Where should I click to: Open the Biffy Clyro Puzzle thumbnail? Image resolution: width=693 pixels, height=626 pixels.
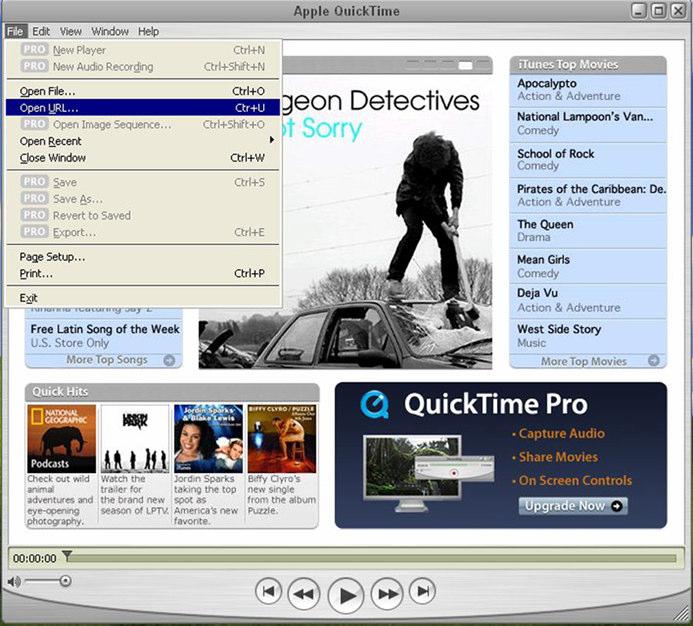click(x=282, y=439)
